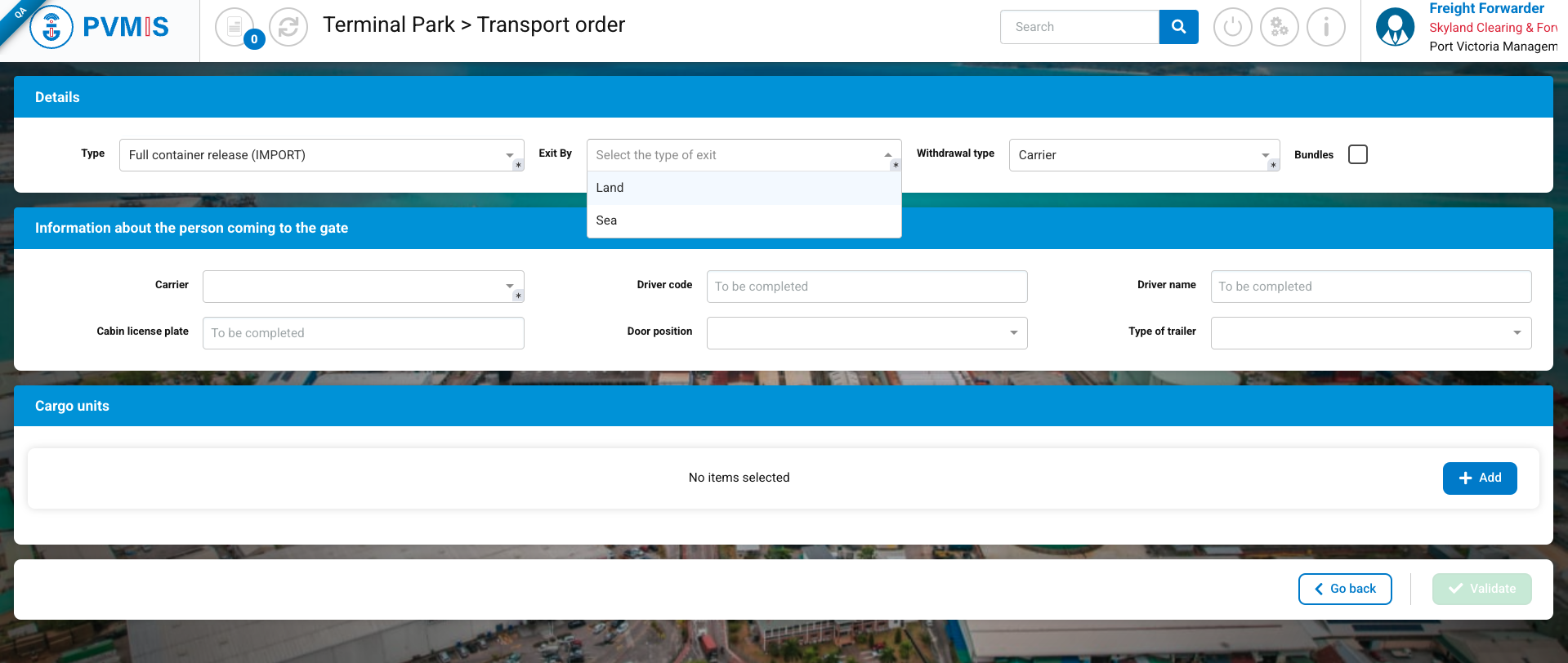Screen dimensions: 1568x663
Task: Open the documents icon with zero badge
Action: pos(235,27)
